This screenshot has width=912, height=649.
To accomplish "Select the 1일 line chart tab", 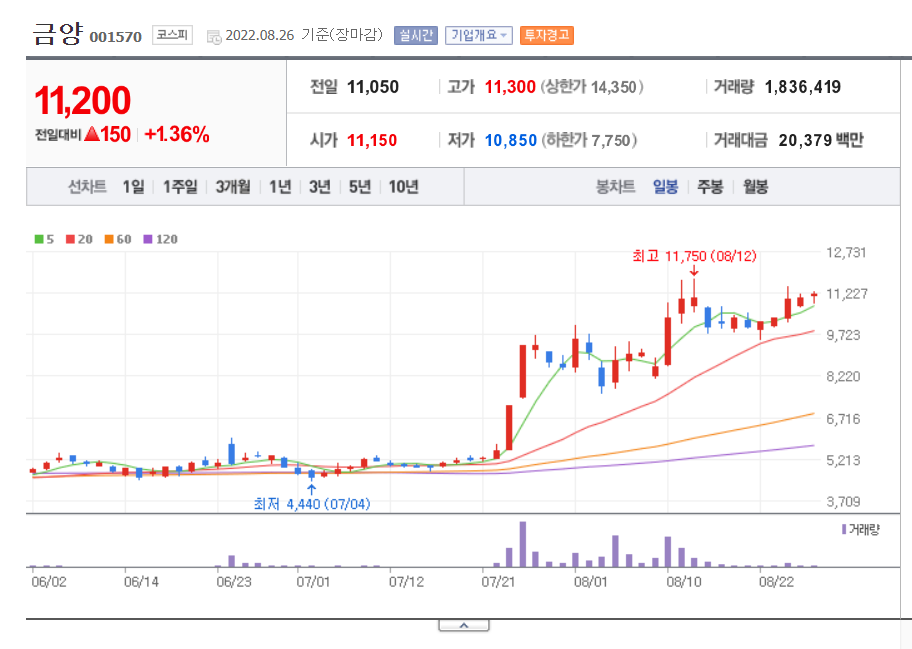I will (x=133, y=187).
